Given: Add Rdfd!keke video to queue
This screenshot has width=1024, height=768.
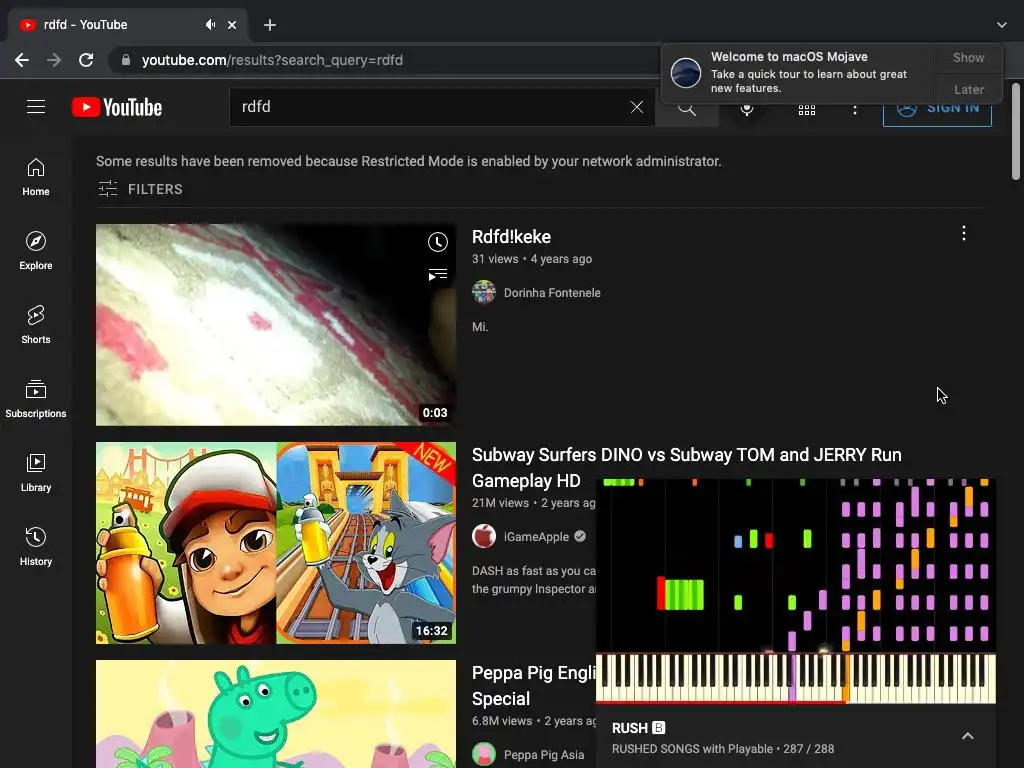Looking at the screenshot, I should point(438,274).
